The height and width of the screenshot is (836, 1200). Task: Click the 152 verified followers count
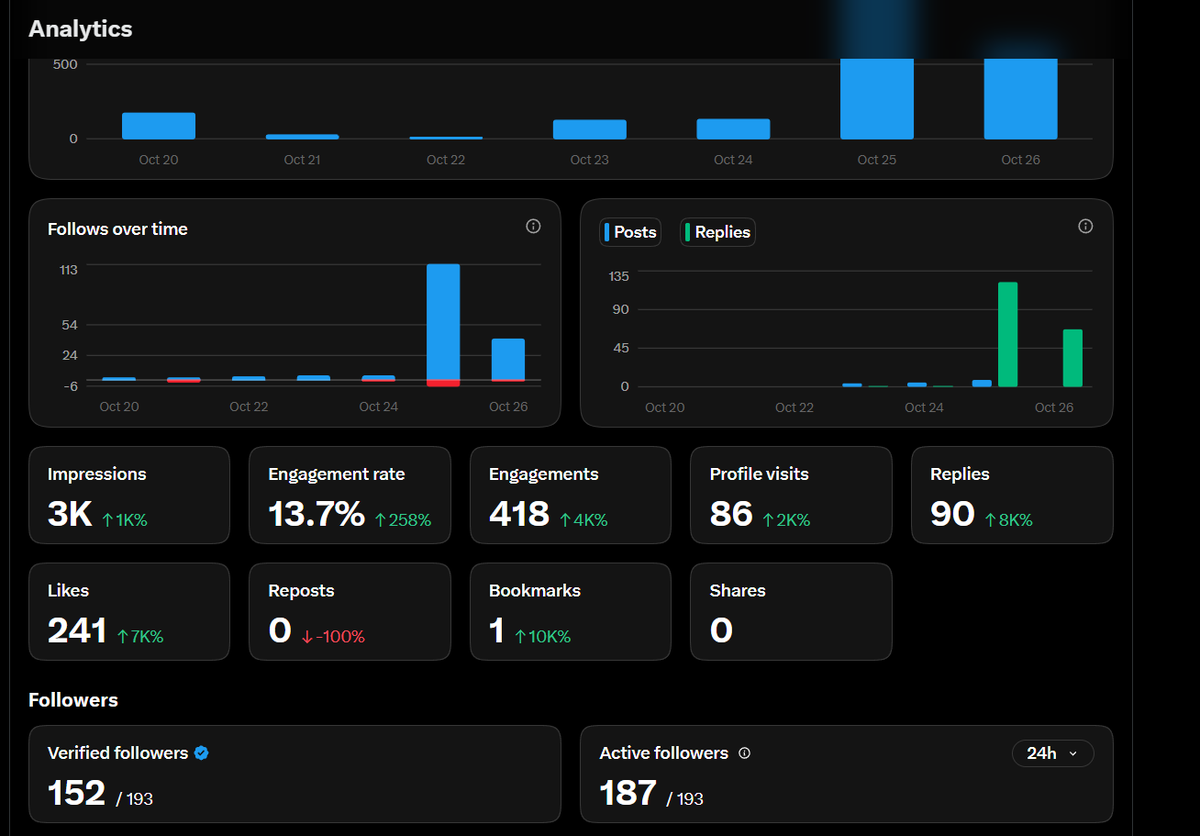point(76,793)
